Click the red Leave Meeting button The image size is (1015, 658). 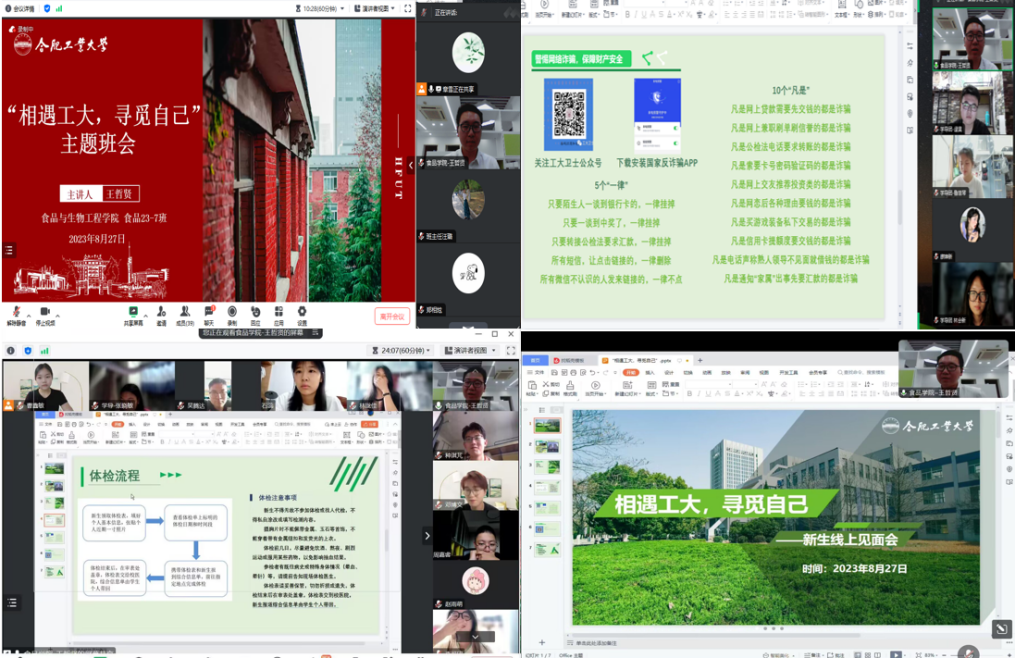point(393,316)
